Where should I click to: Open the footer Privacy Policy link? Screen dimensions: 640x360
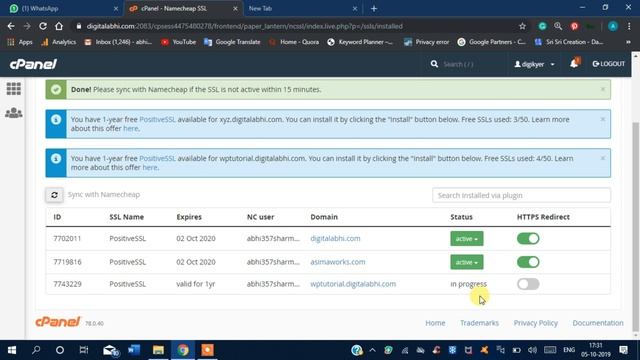[x=536, y=323]
